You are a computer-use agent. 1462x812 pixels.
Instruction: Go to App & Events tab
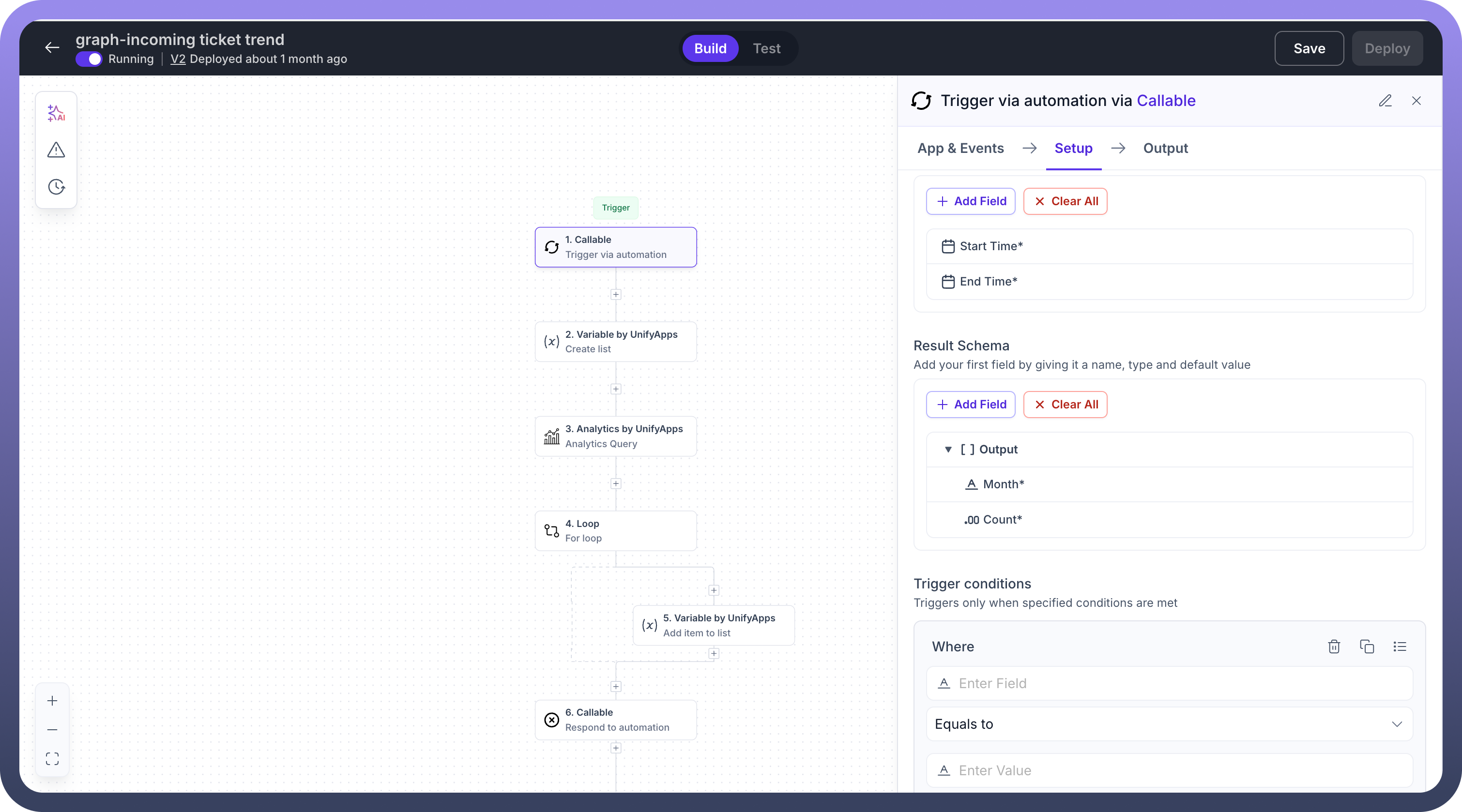point(960,148)
